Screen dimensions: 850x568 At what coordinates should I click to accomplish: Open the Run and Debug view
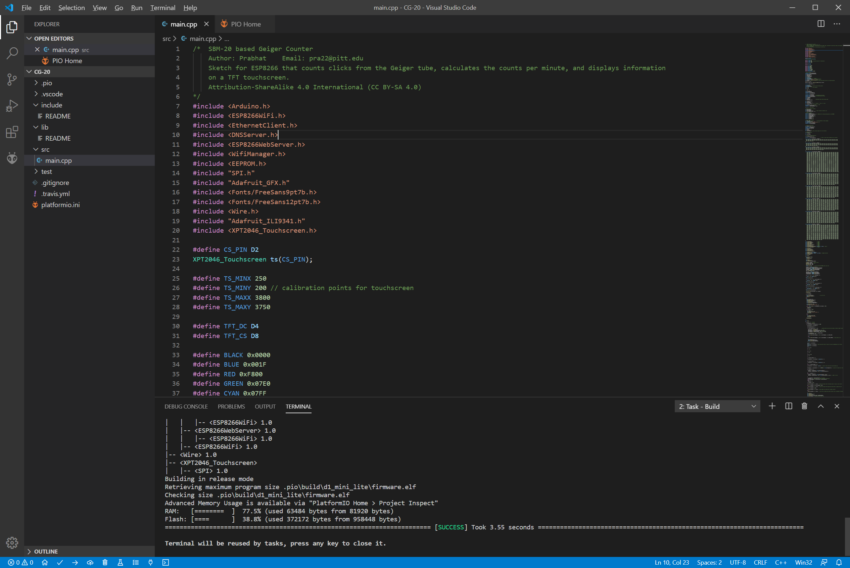click(x=12, y=105)
